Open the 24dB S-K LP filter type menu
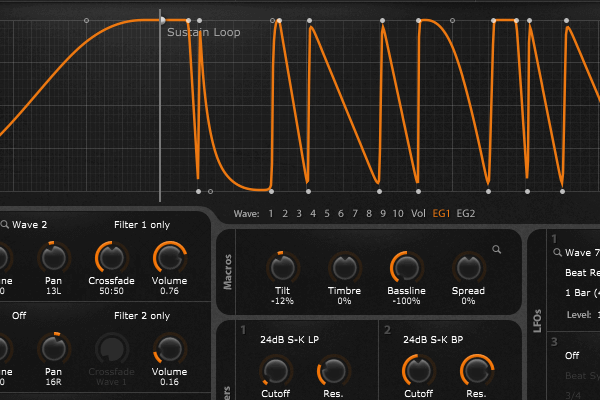 click(x=290, y=340)
